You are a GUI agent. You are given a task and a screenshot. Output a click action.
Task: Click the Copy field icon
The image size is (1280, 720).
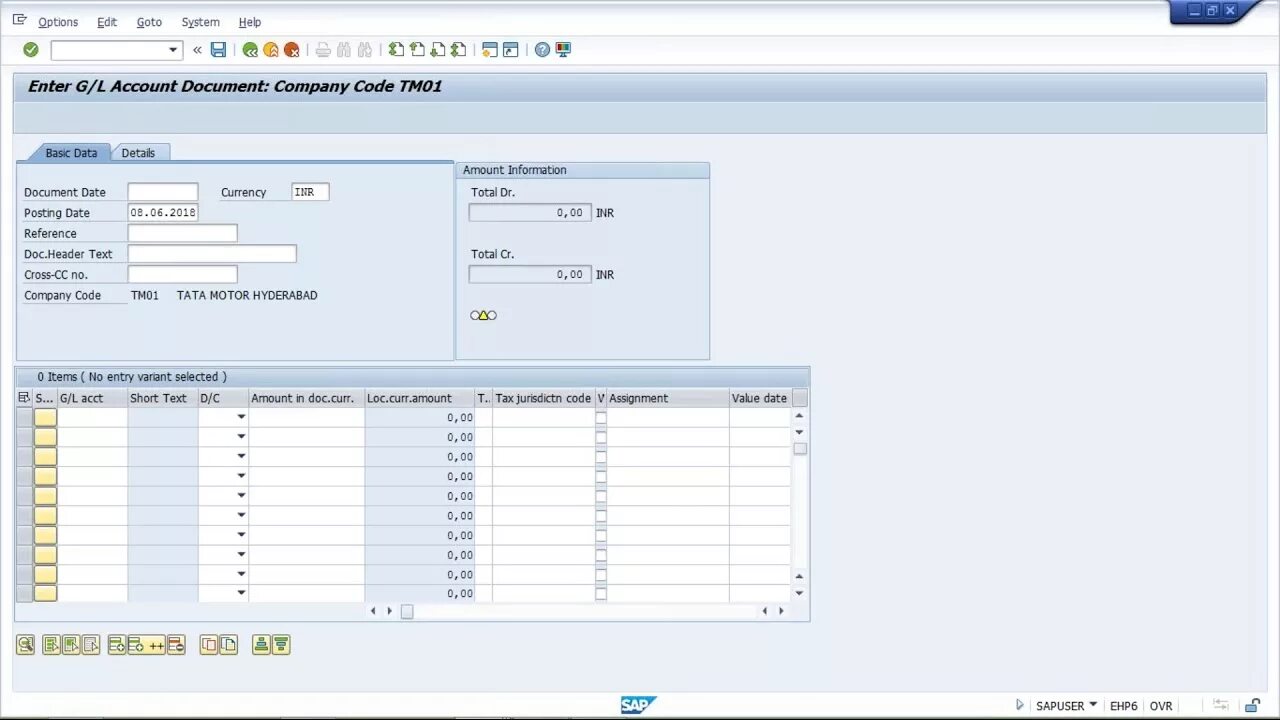point(228,645)
